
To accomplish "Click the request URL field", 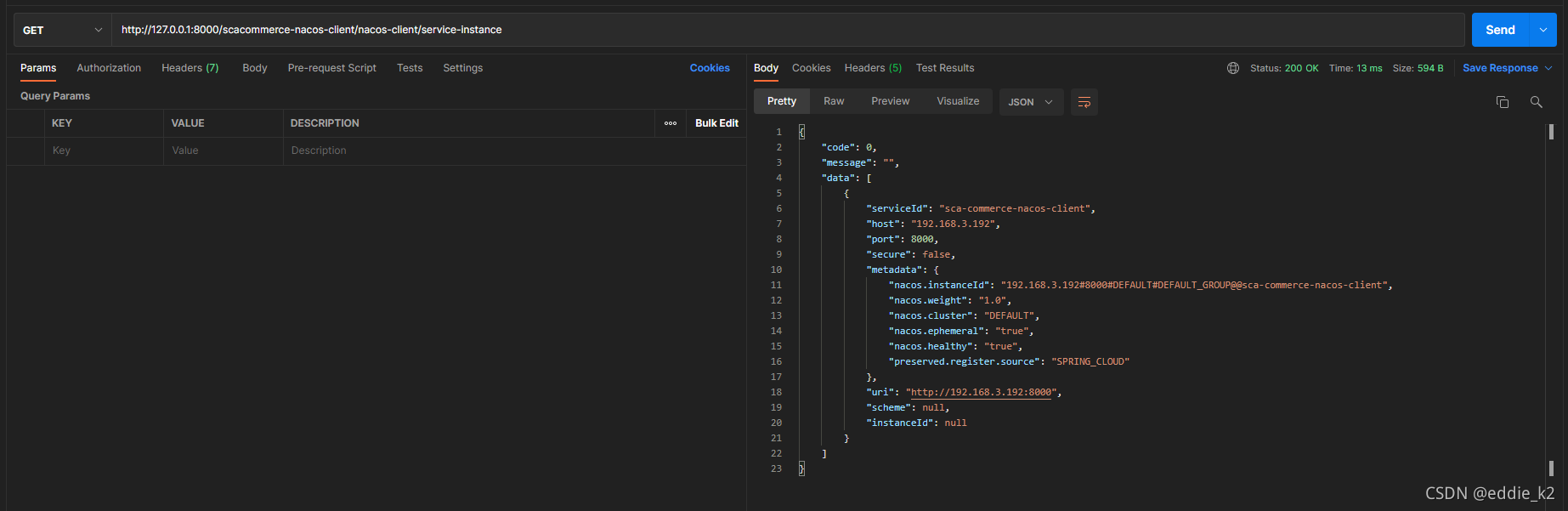I will [788, 30].
